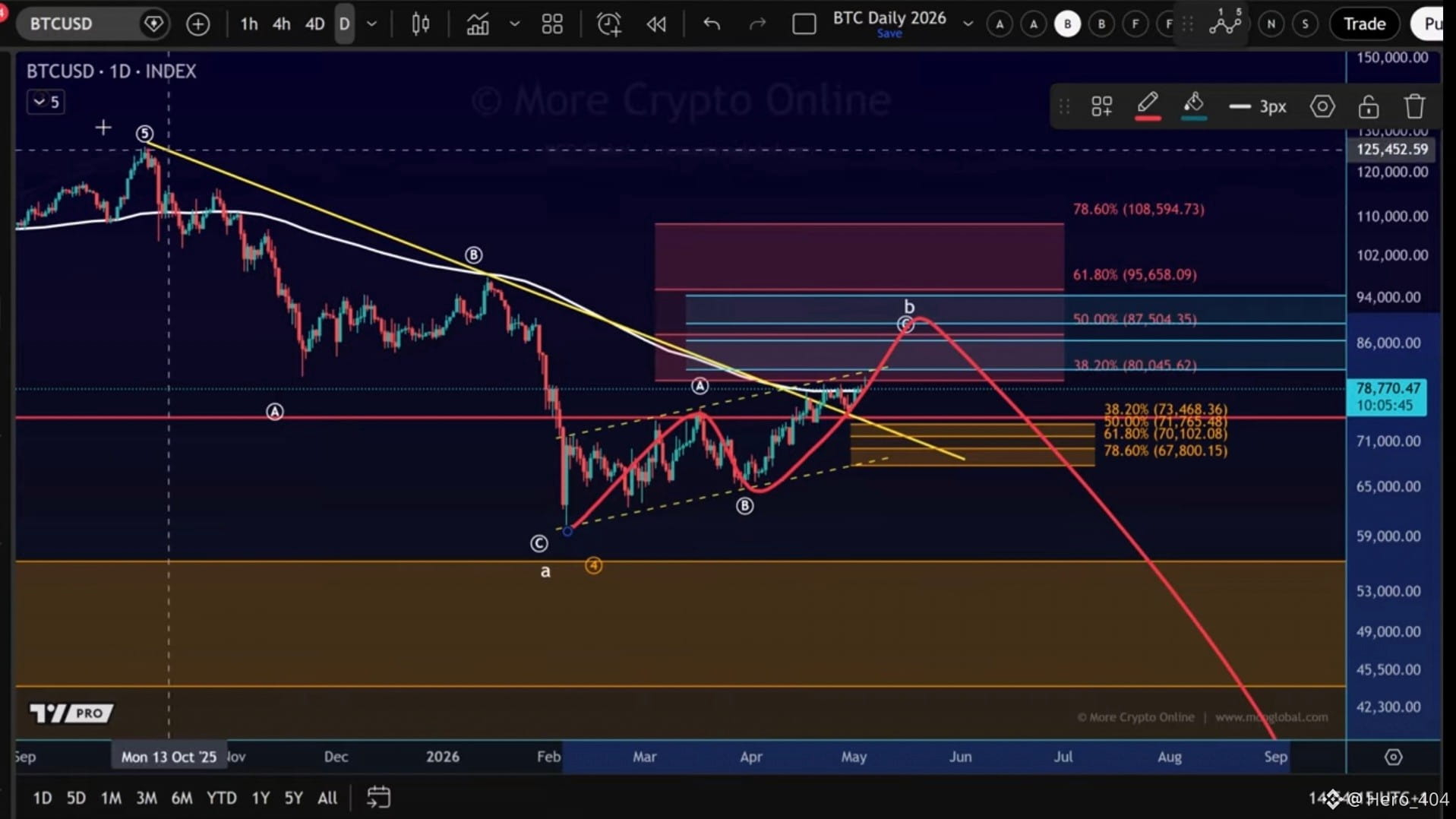1456x819 pixels.
Task: Open the indicator templates grid
Action: [x=552, y=24]
